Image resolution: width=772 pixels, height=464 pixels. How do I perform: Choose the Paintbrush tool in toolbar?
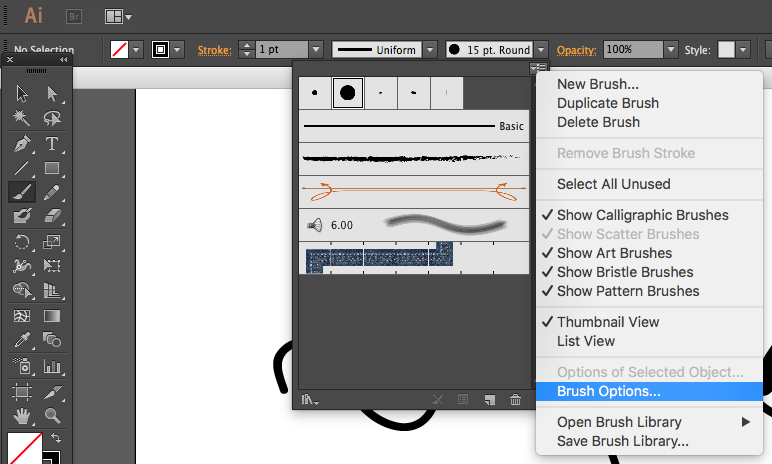tap(21, 192)
